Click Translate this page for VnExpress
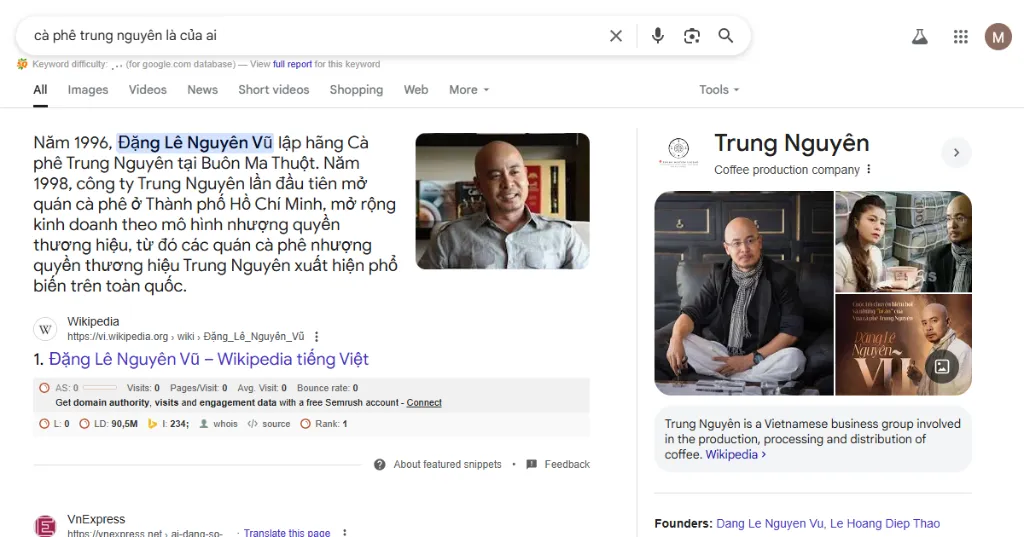This screenshot has height=537, width=1024. [x=287, y=532]
